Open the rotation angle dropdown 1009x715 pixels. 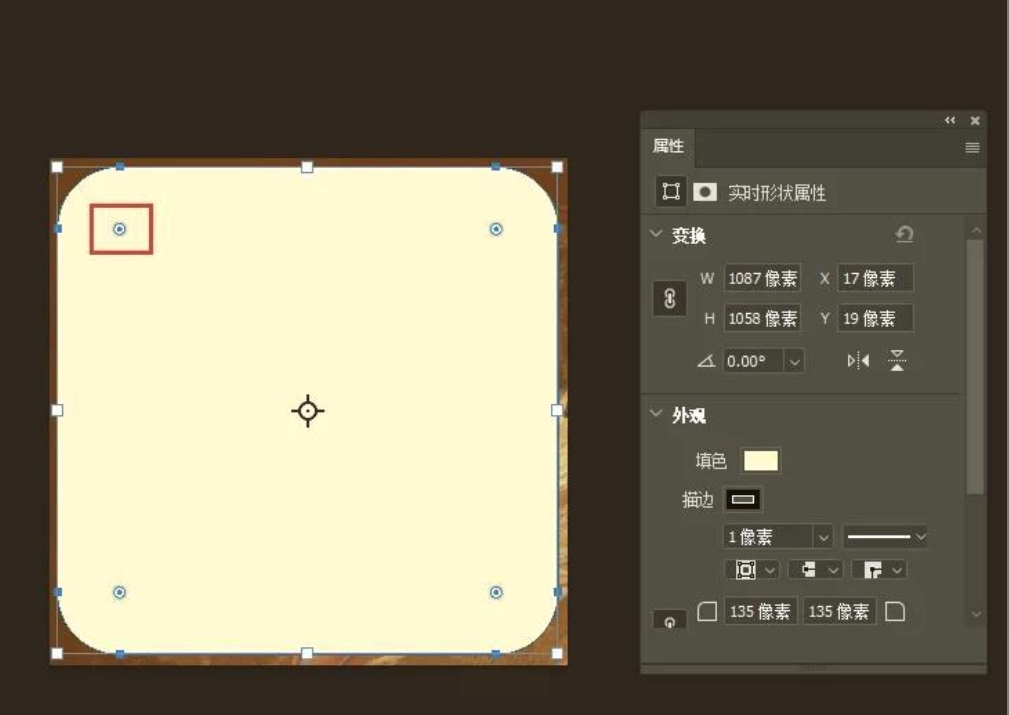pyautogui.click(x=795, y=362)
